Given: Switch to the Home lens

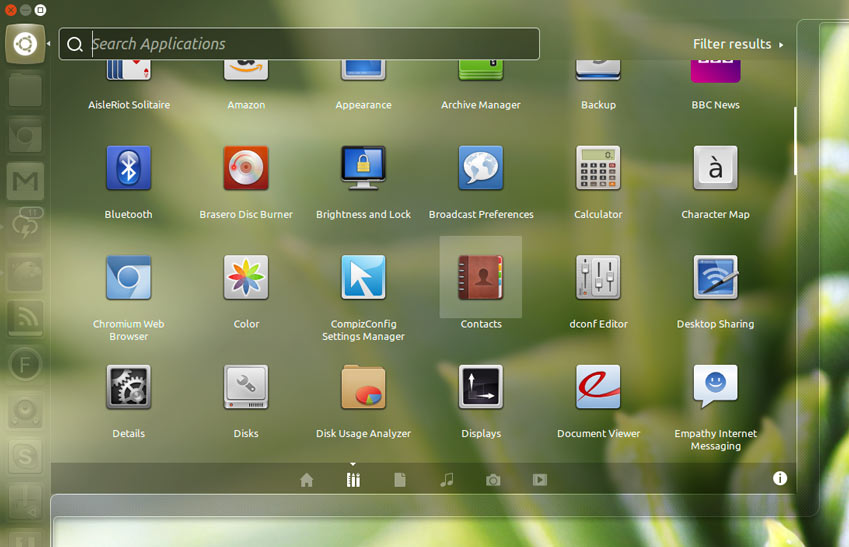Looking at the screenshot, I should pyautogui.click(x=306, y=480).
